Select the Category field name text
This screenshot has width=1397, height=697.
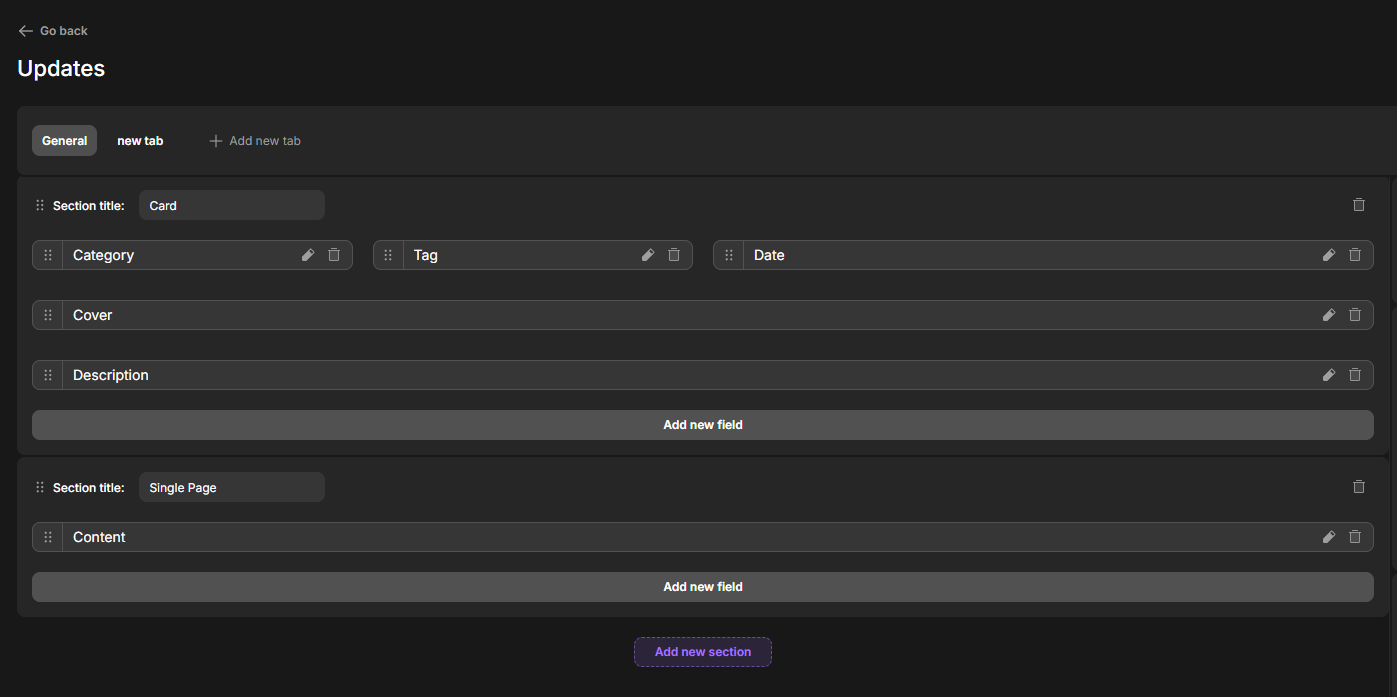click(103, 255)
